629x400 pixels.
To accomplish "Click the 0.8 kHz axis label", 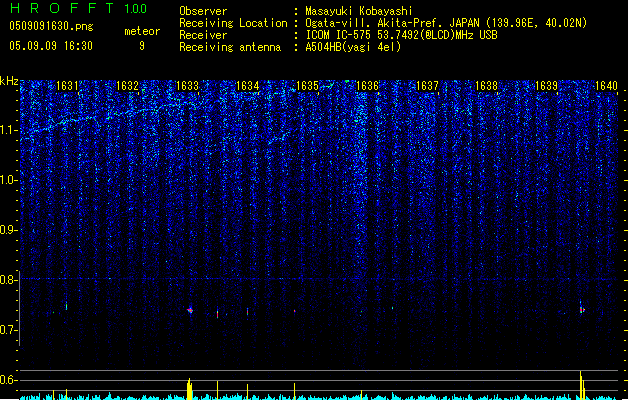I will click(8, 280).
